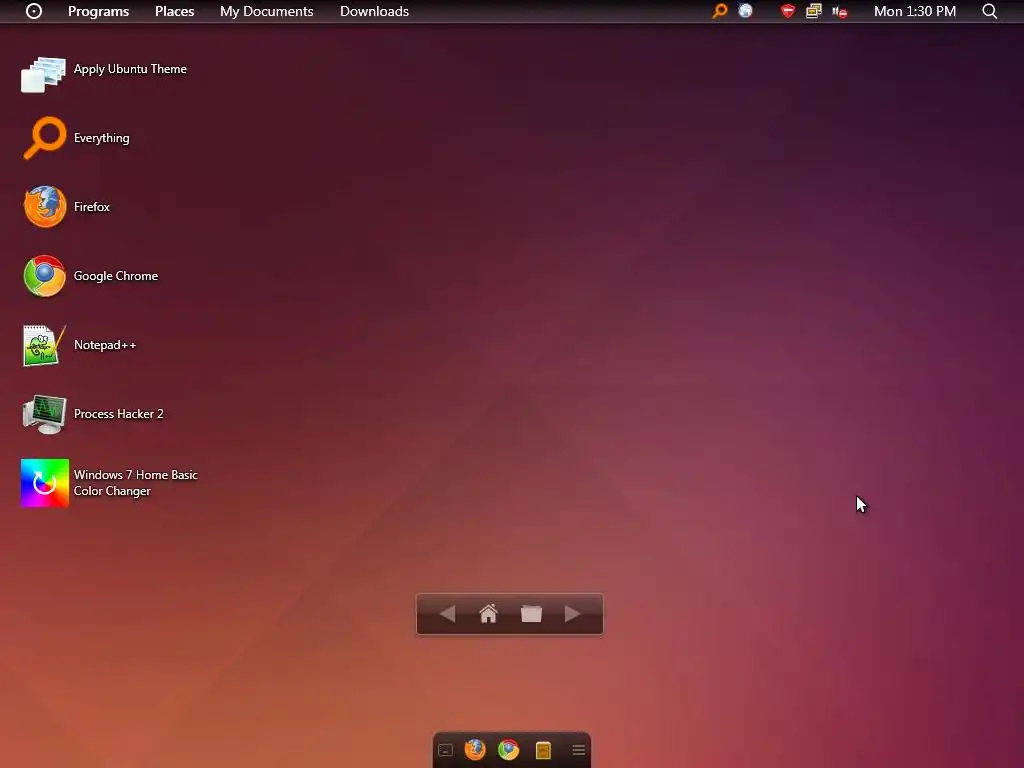
Task: Open the Programs menu
Action: pyautogui.click(x=99, y=11)
